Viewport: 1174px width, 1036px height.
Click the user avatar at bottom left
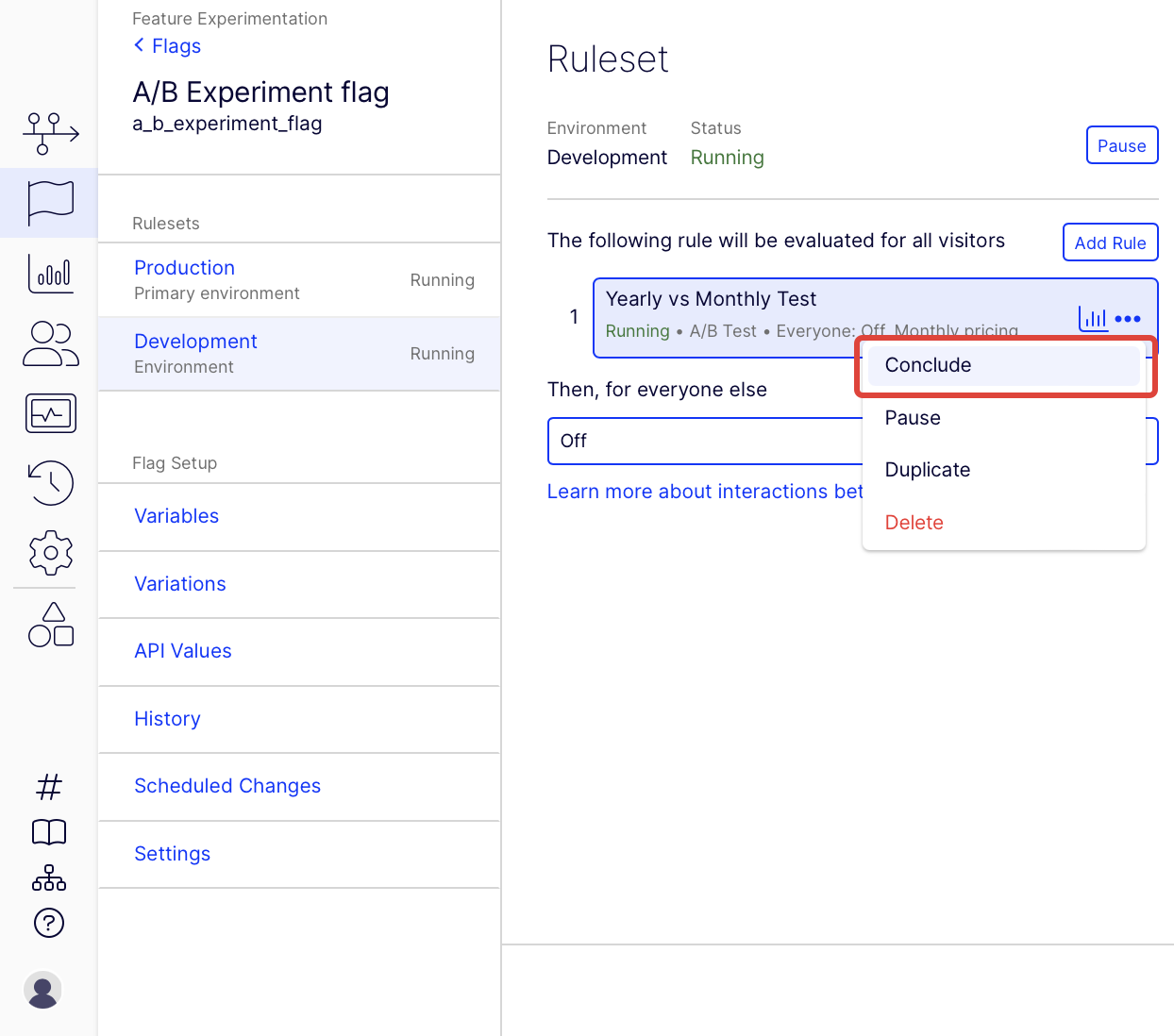coord(42,990)
